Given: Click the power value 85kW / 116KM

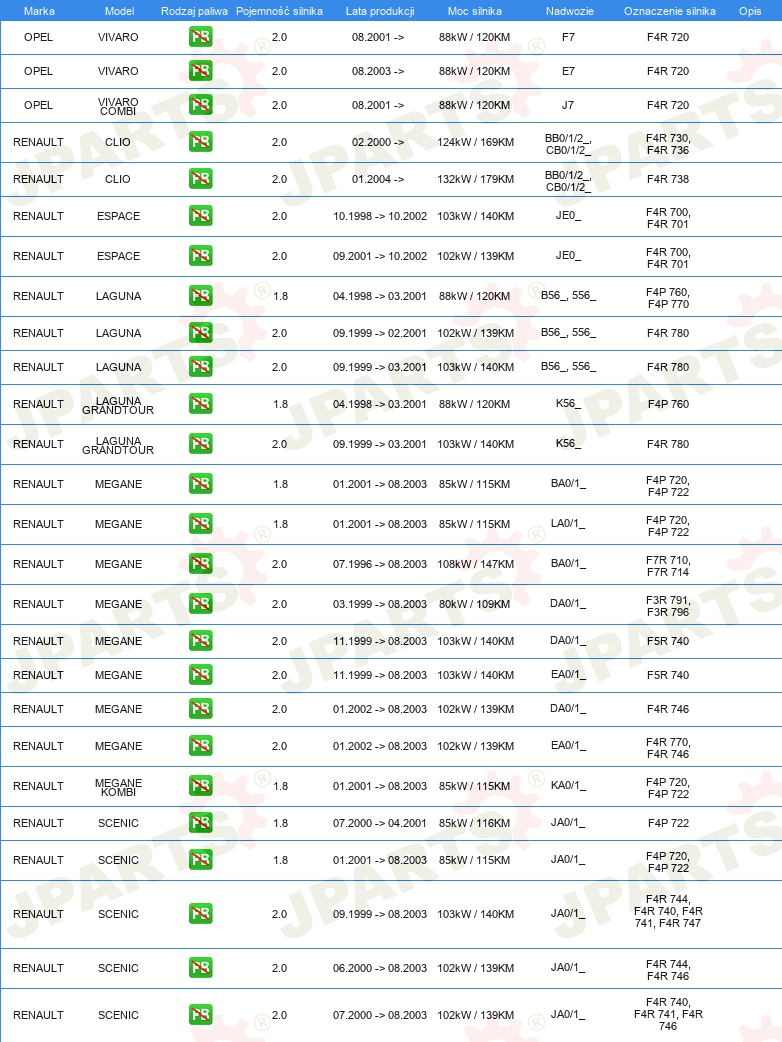Looking at the screenshot, I should coord(474,823).
